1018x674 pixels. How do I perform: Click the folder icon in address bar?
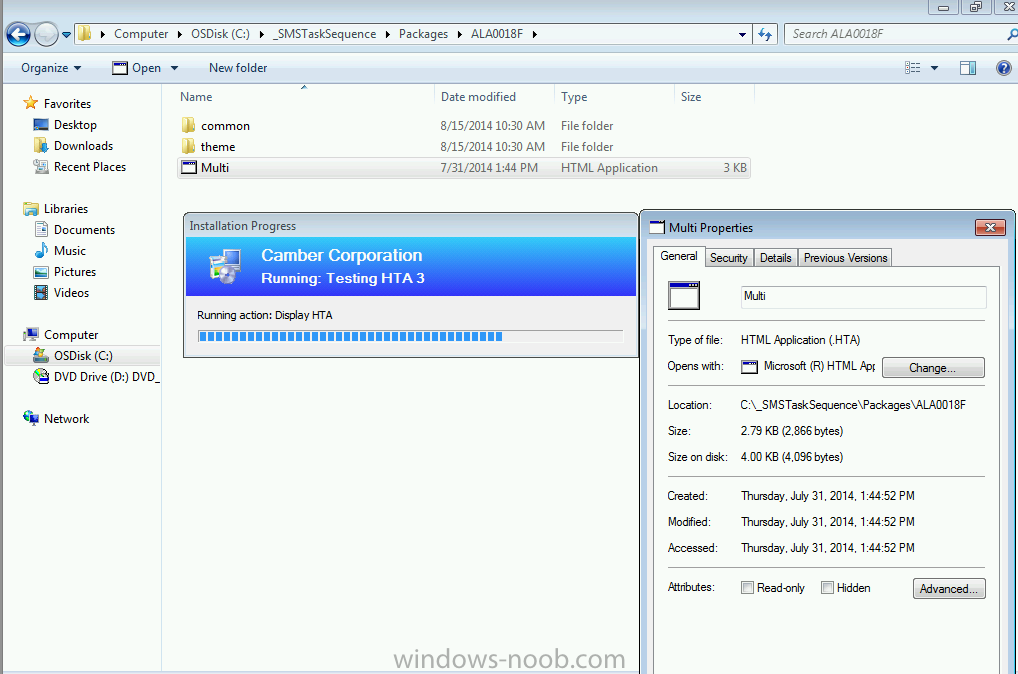click(x=84, y=34)
